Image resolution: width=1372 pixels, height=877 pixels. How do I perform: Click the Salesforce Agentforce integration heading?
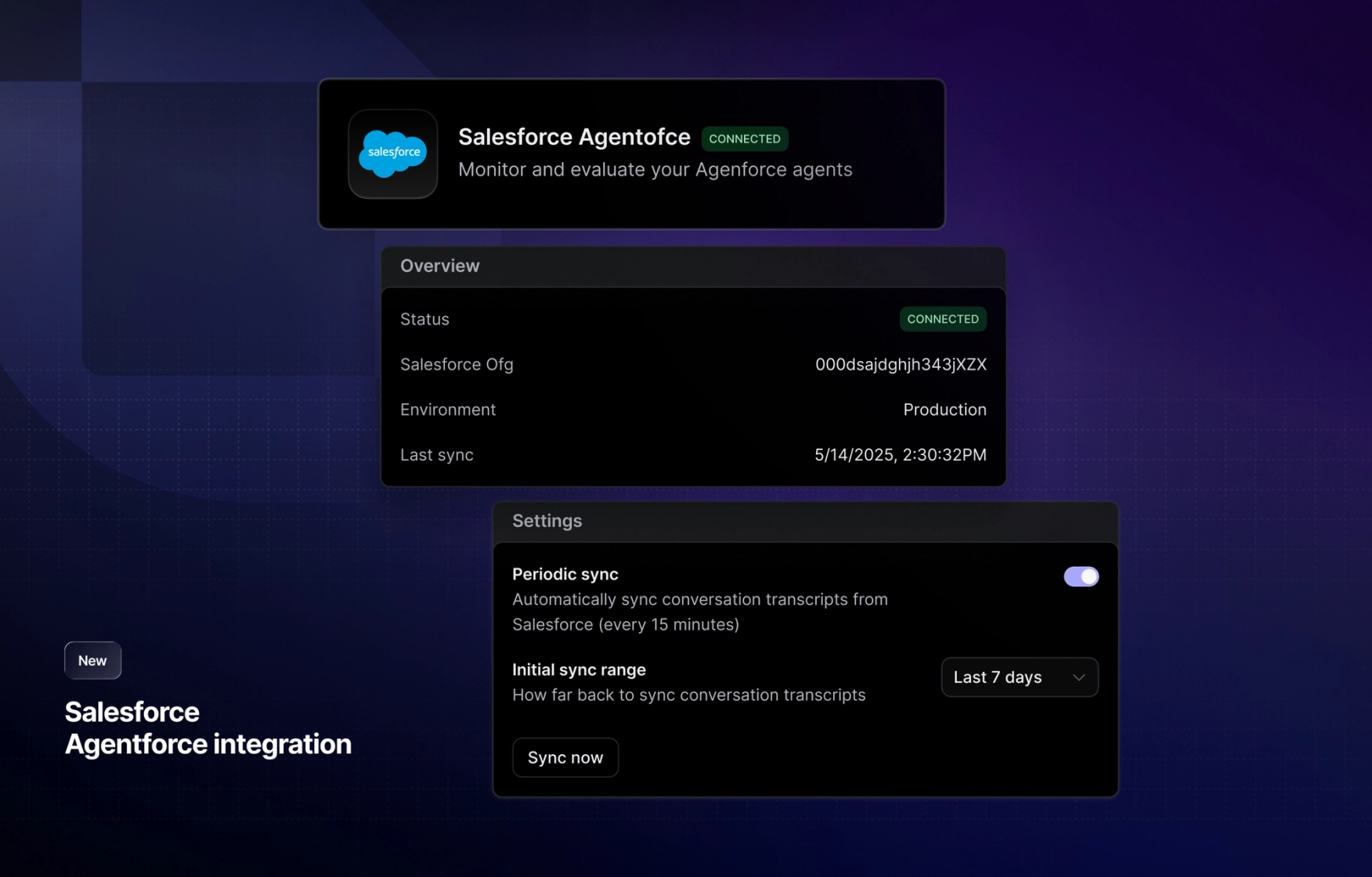(208, 728)
